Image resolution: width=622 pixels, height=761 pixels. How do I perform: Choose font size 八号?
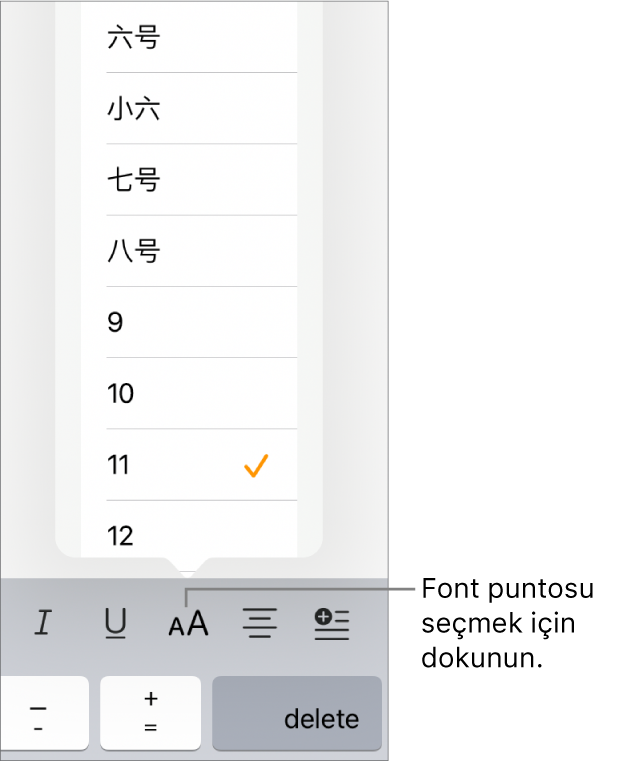click(x=189, y=251)
